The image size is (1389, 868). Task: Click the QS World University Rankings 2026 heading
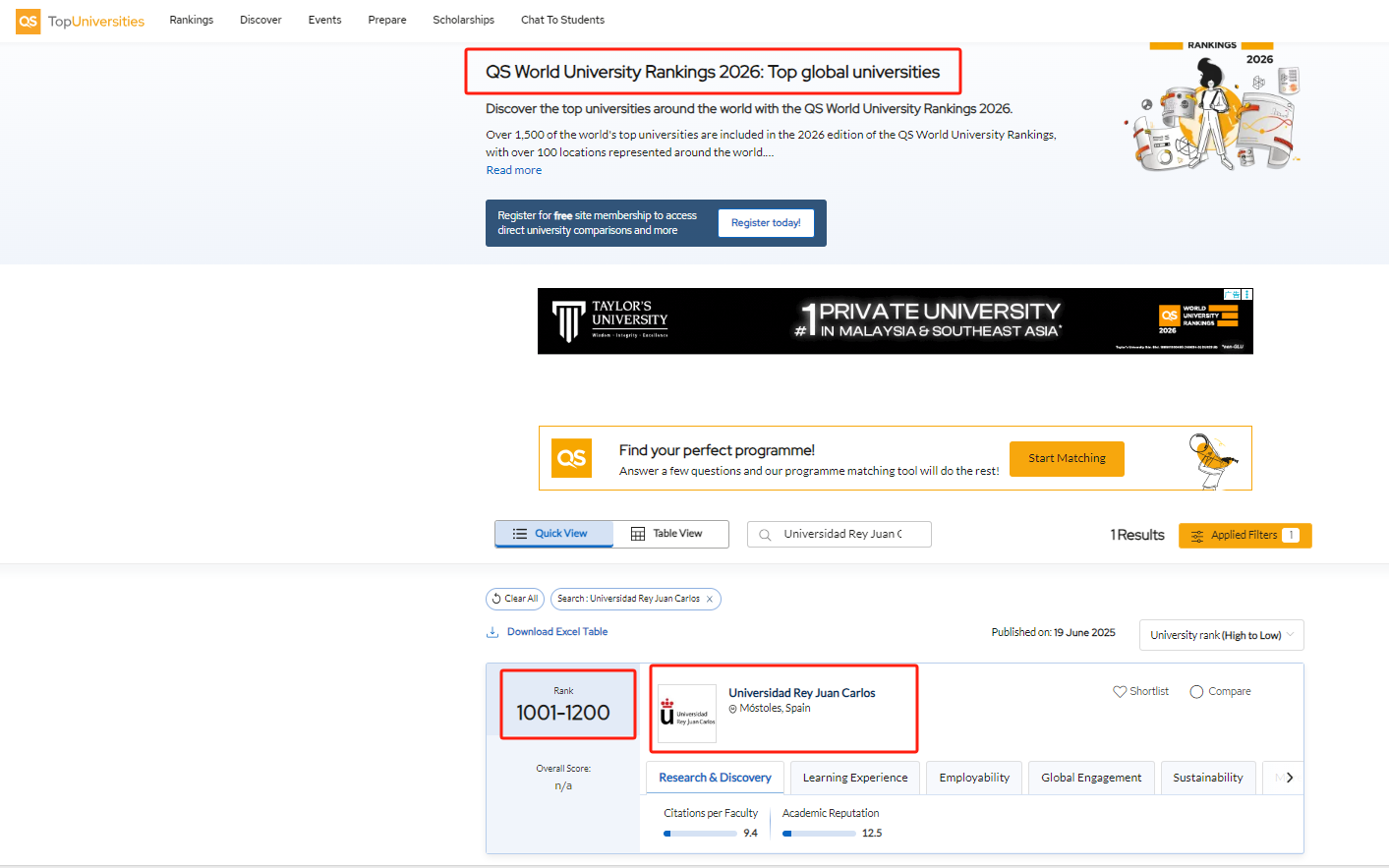713,72
